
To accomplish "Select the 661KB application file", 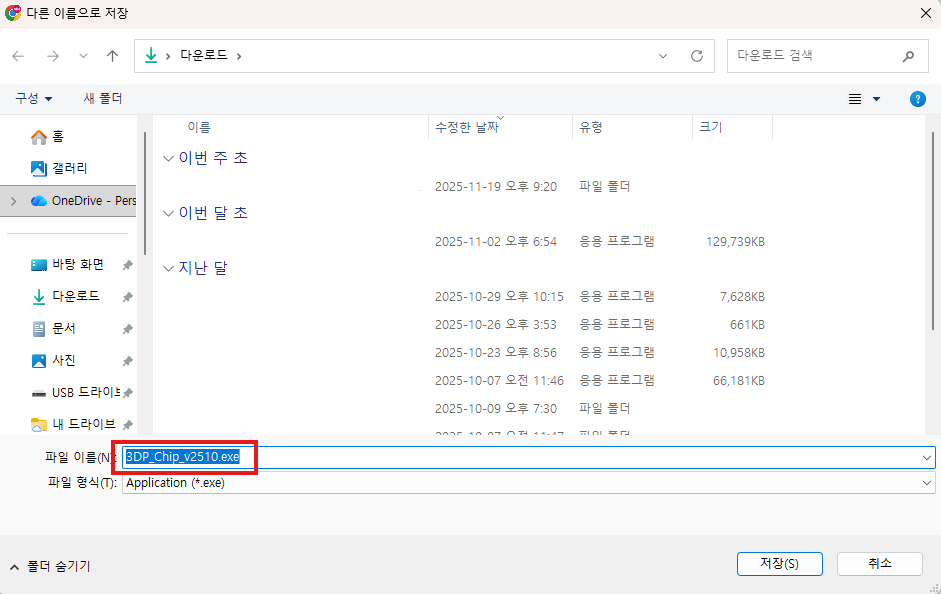I will 465,325.
